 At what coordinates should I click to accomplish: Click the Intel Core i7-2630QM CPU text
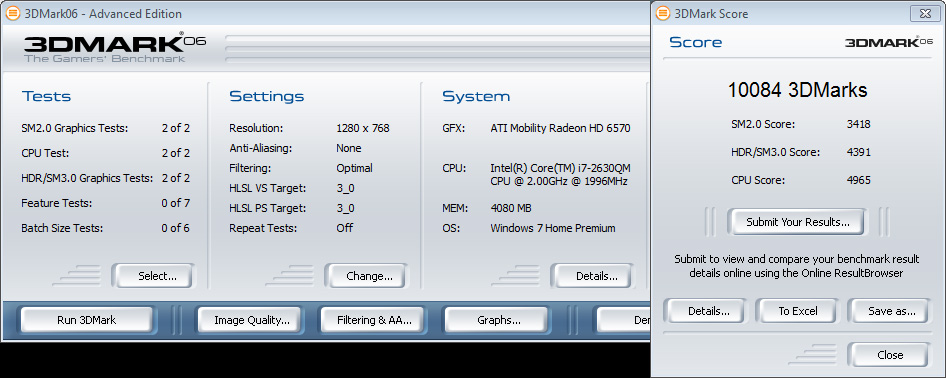560,174
